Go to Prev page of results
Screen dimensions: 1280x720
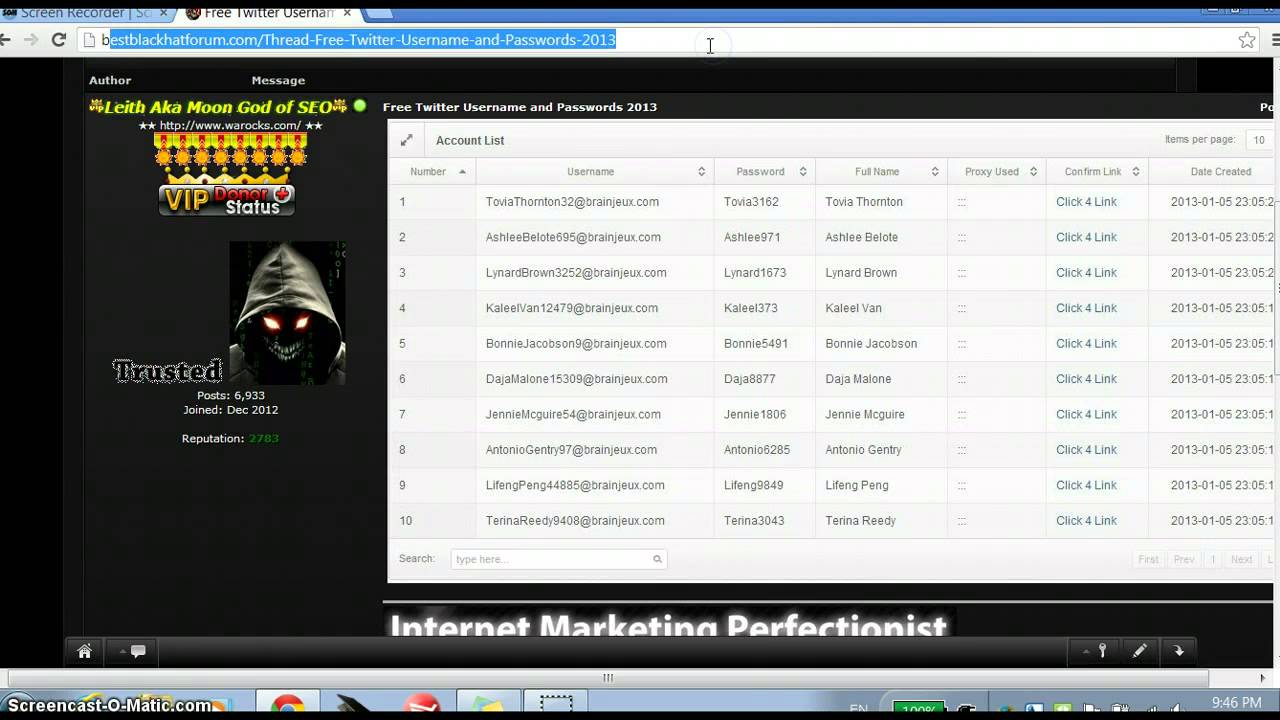(x=1184, y=559)
